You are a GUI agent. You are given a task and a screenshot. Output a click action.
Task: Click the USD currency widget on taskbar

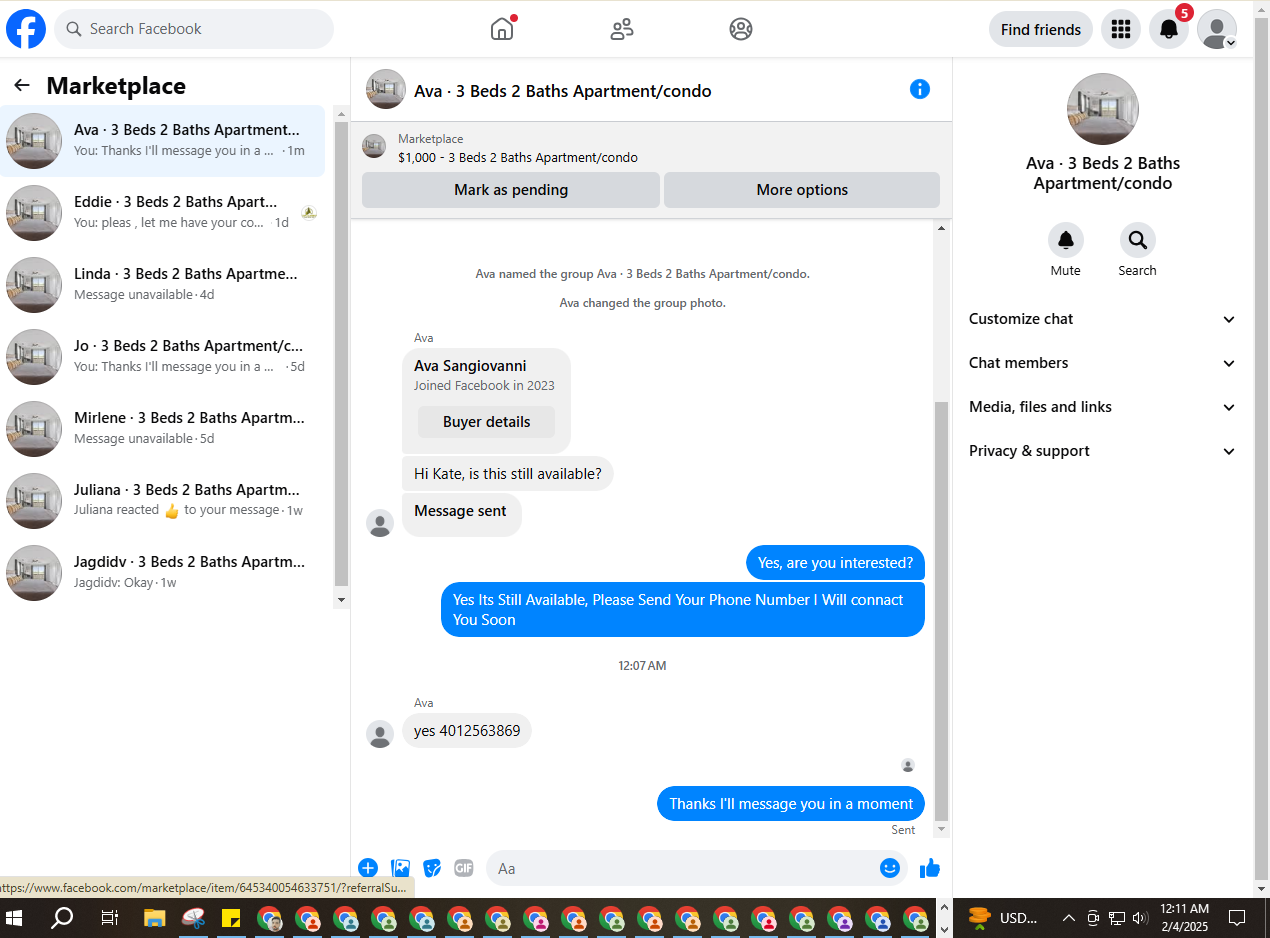click(1003, 918)
